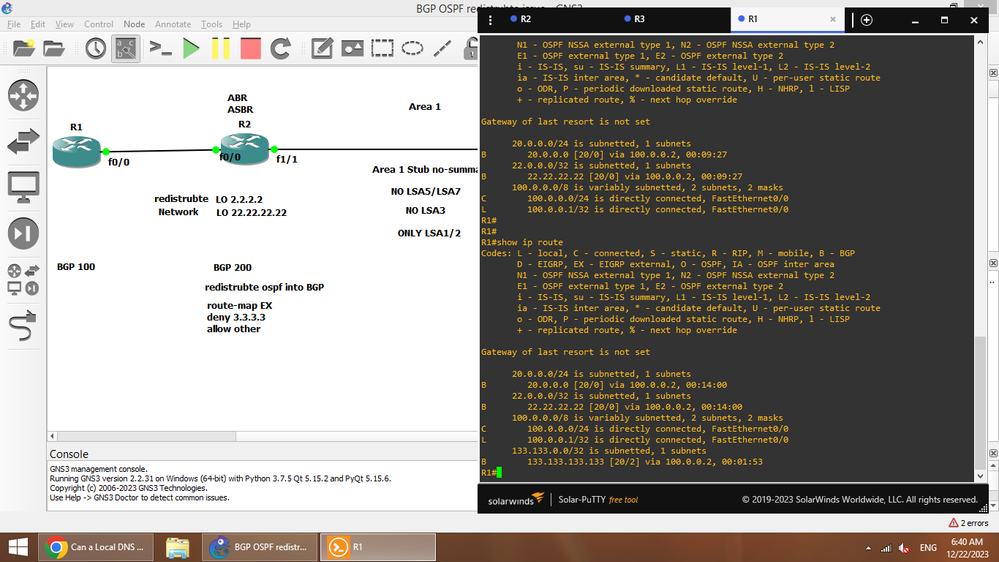Open the Annotate menu
This screenshot has width=999, height=562.
point(173,24)
